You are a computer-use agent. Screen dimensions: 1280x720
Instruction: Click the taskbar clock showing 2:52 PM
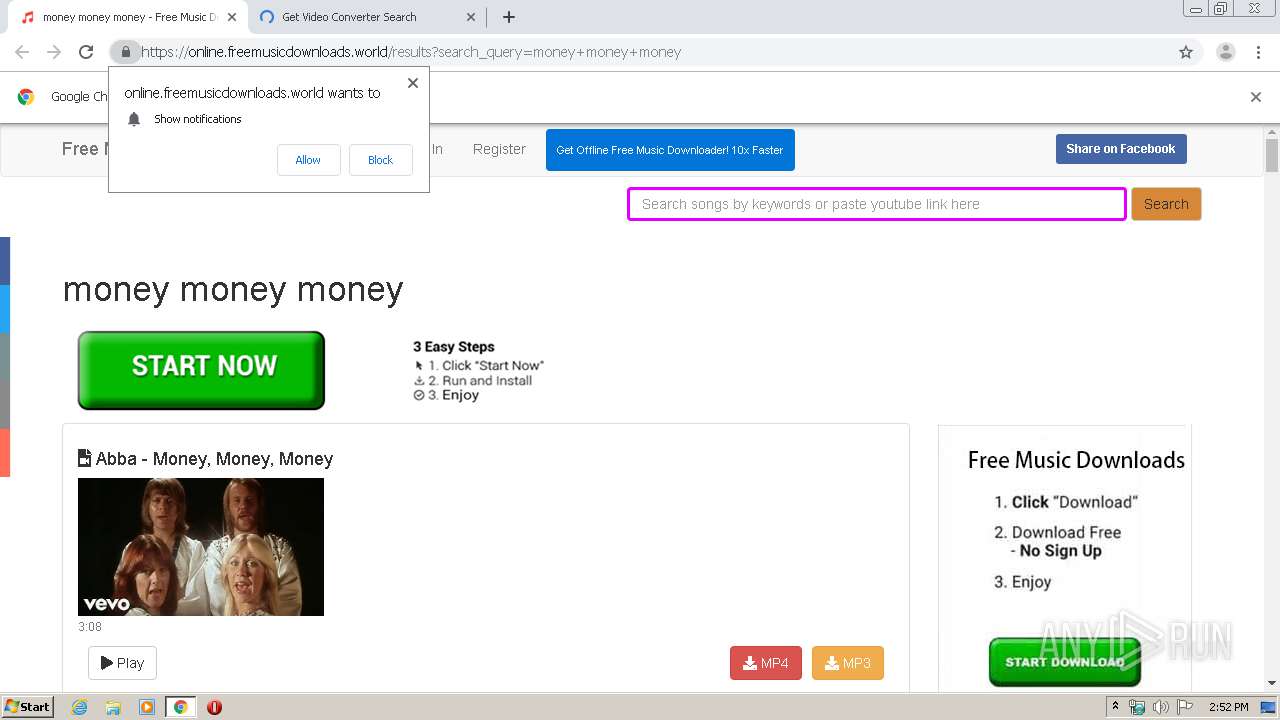point(1228,707)
